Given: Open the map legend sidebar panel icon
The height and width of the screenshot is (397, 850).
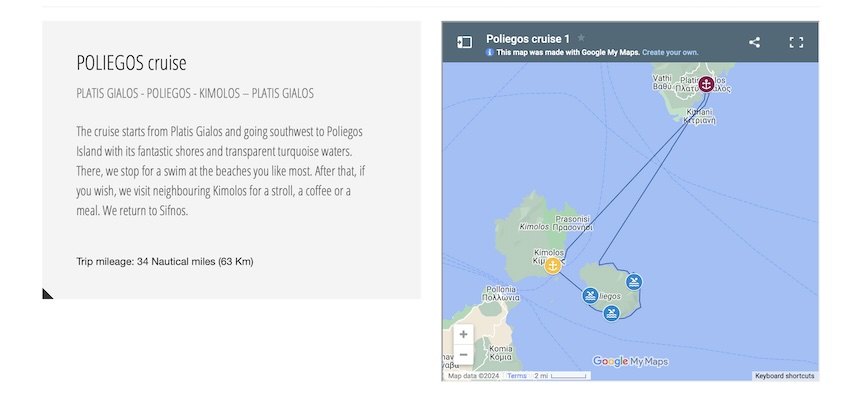Looking at the screenshot, I should (x=465, y=42).
